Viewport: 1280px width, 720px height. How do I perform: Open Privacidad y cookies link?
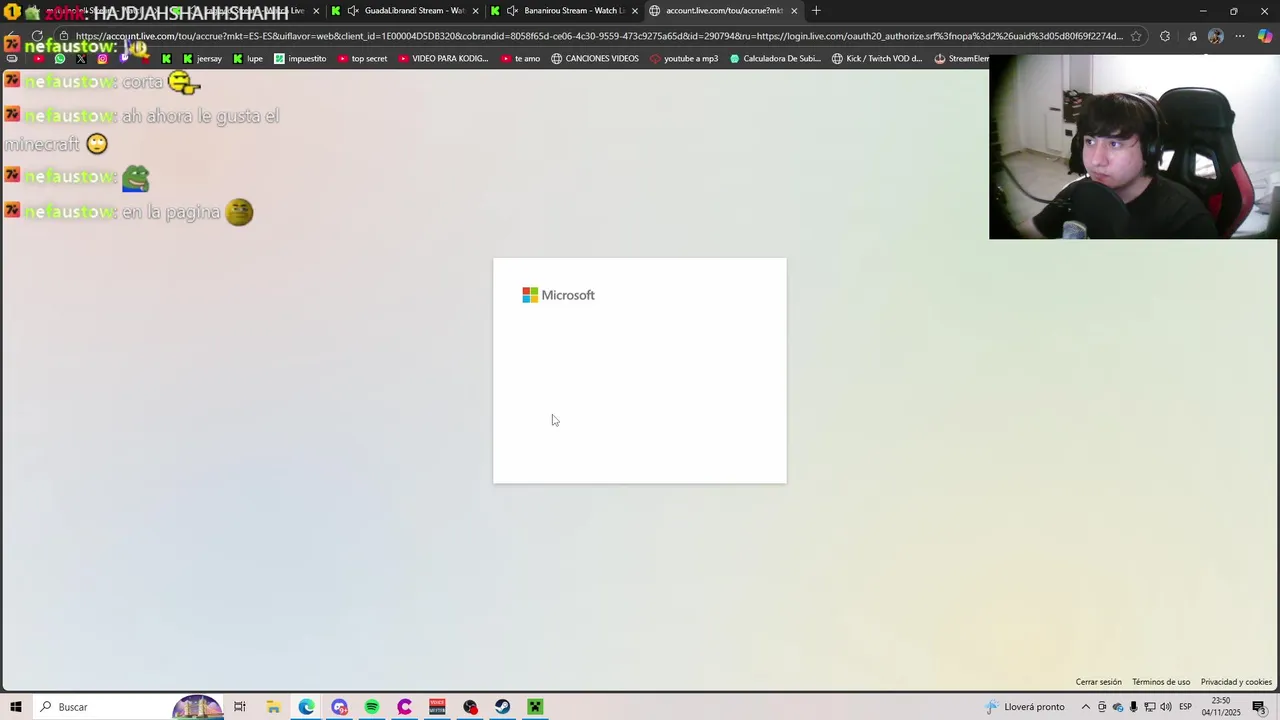pos(1236,682)
